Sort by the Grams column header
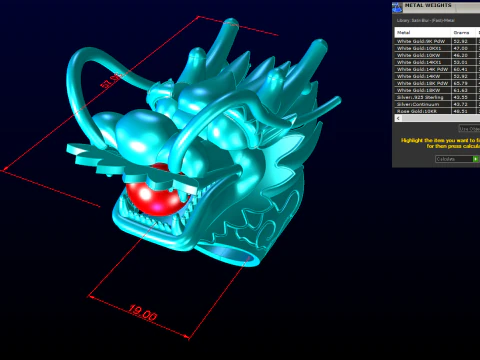This screenshot has width=480, height=360. coord(464,33)
